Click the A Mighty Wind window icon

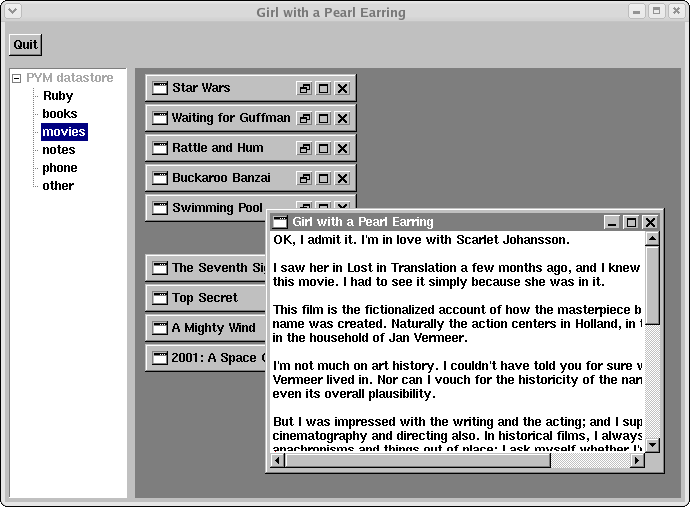coord(160,328)
